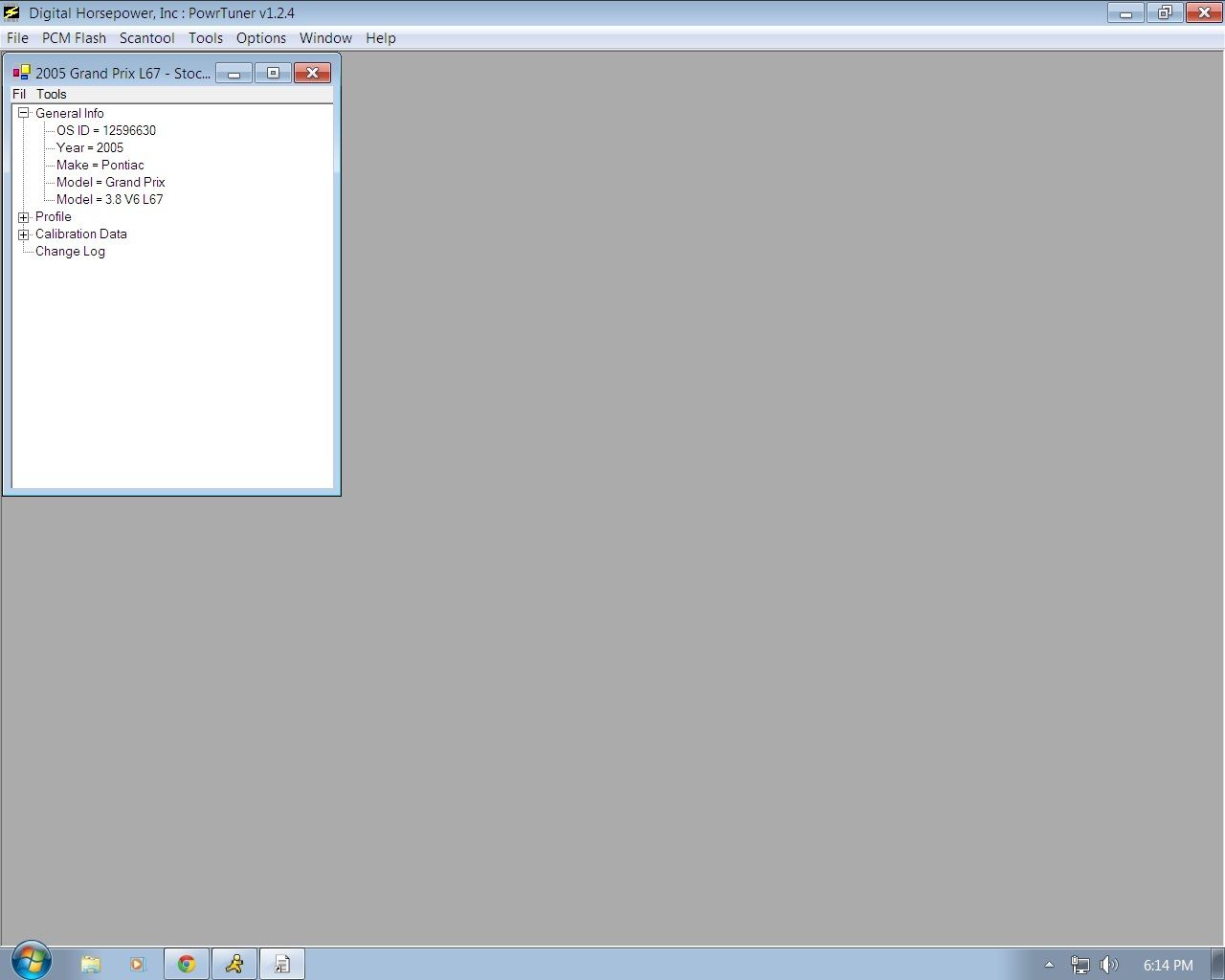Open the Windows Start menu
Image resolution: width=1225 pixels, height=980 pixels.
[x=31, y=962]
